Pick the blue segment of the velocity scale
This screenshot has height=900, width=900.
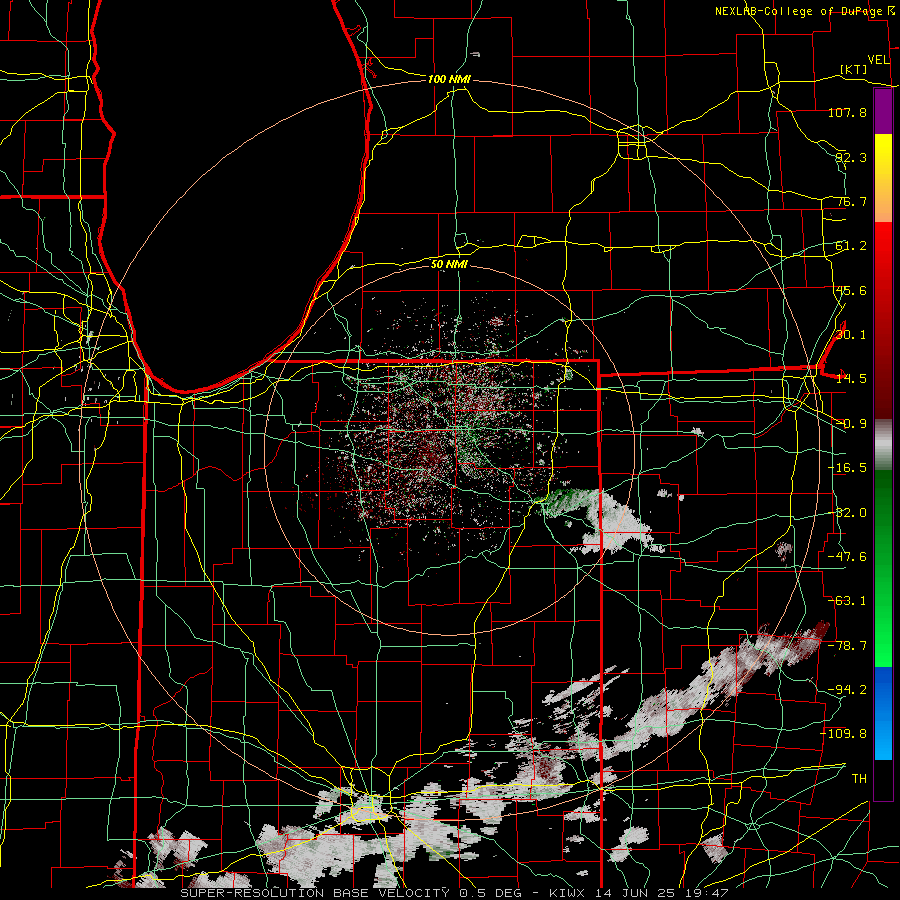883,713
